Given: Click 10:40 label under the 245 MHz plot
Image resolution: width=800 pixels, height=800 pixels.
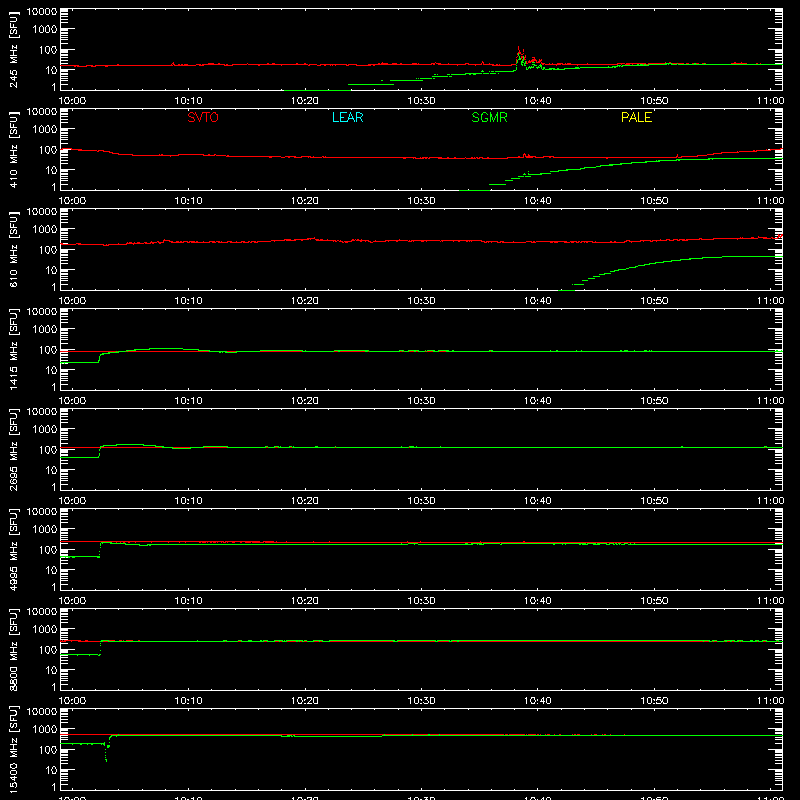Looking at the screenshot, I should coord(538,101).
